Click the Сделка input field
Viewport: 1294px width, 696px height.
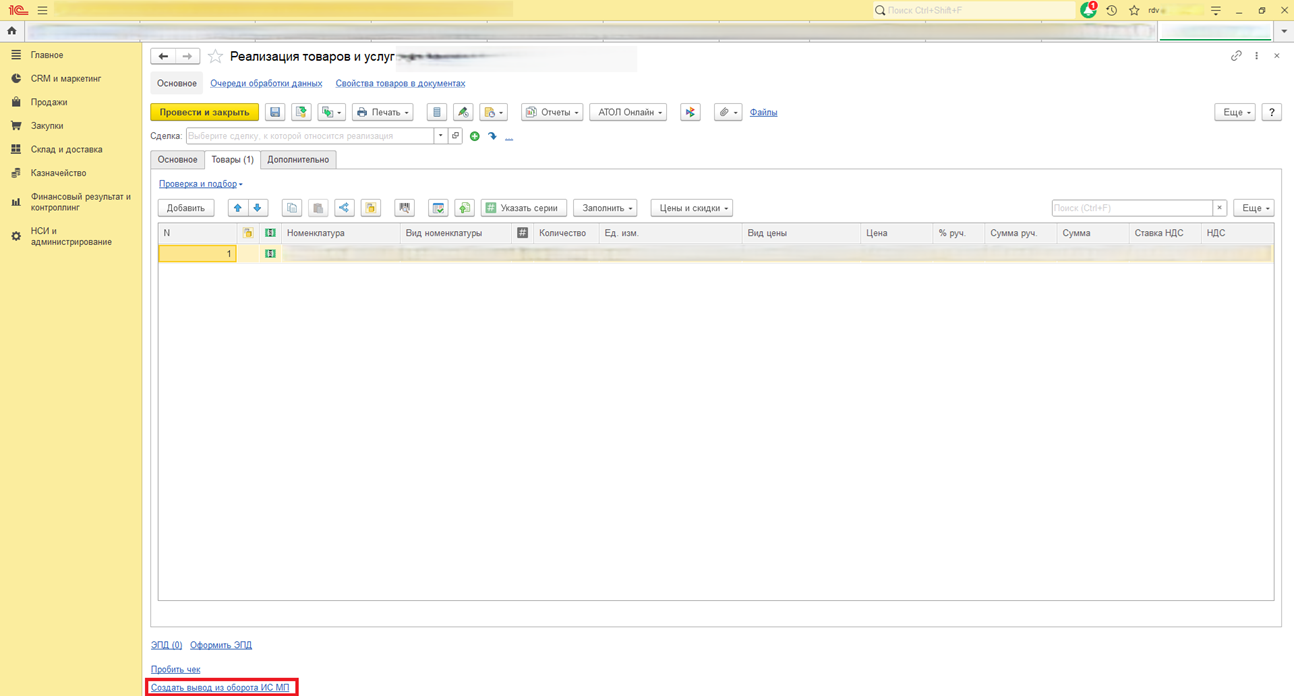tap(309, 136)
